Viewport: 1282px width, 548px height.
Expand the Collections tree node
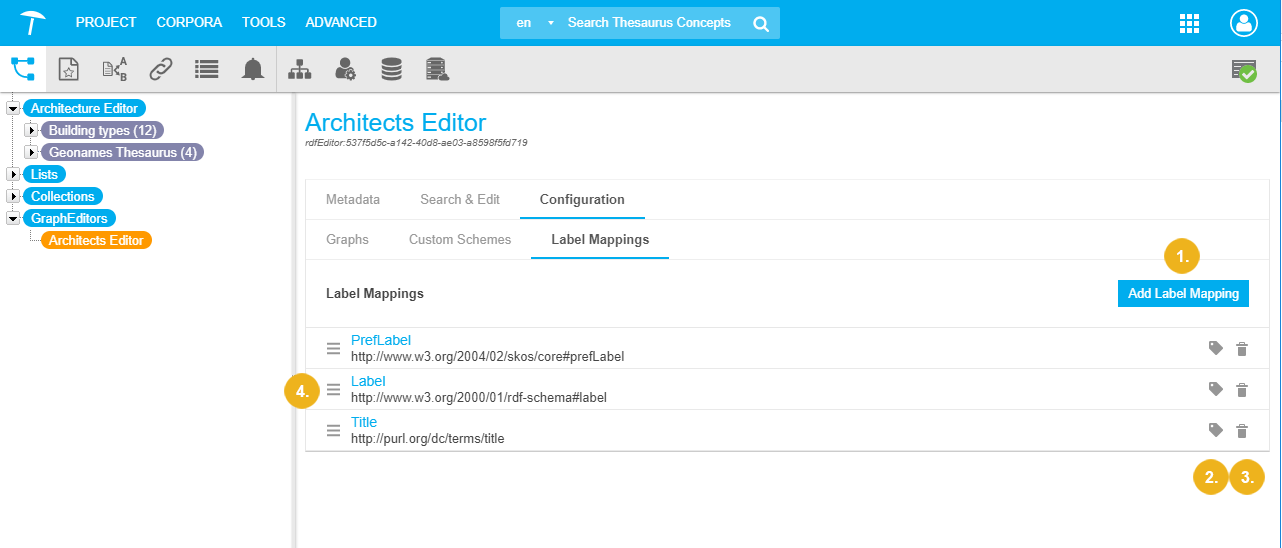[13, 196]
